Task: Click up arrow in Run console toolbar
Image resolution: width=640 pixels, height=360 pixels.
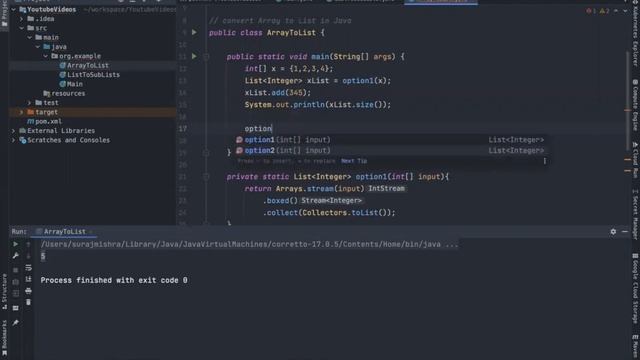Action: (x=28, y=244)
